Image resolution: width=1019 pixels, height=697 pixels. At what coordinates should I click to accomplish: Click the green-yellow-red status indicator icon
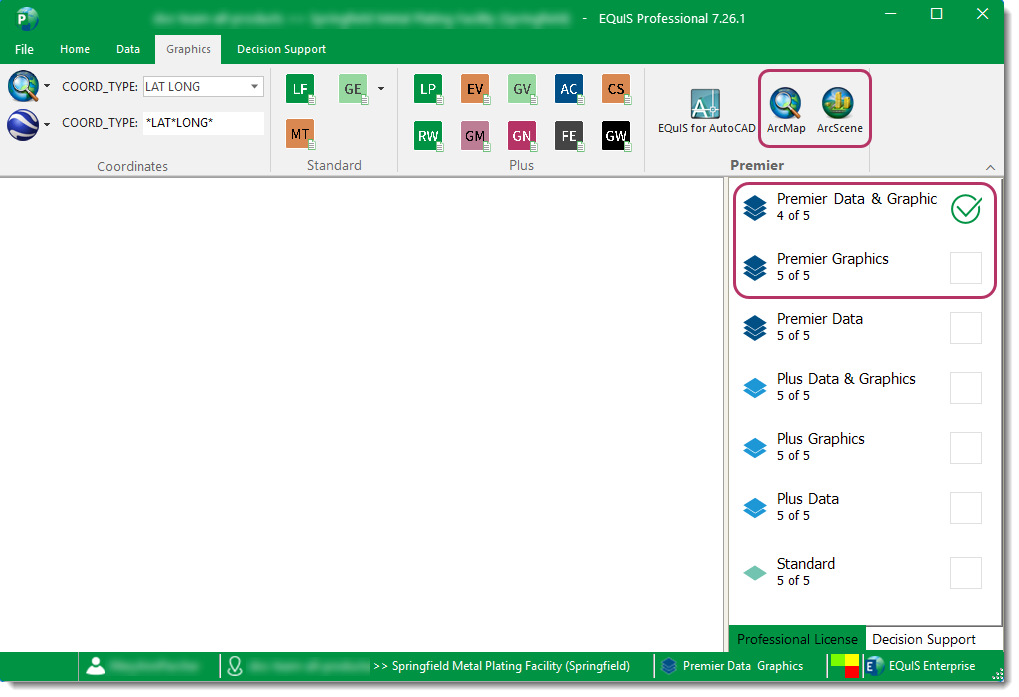point(845,666)
